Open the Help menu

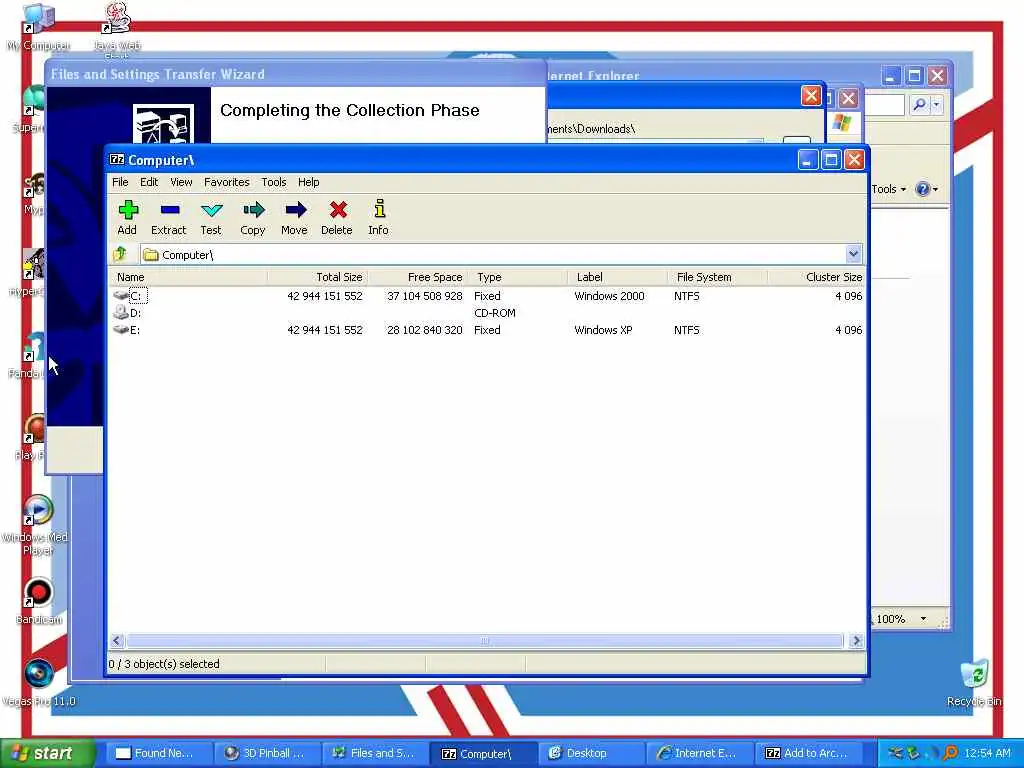pyautogui.click(x=308, y=182)
